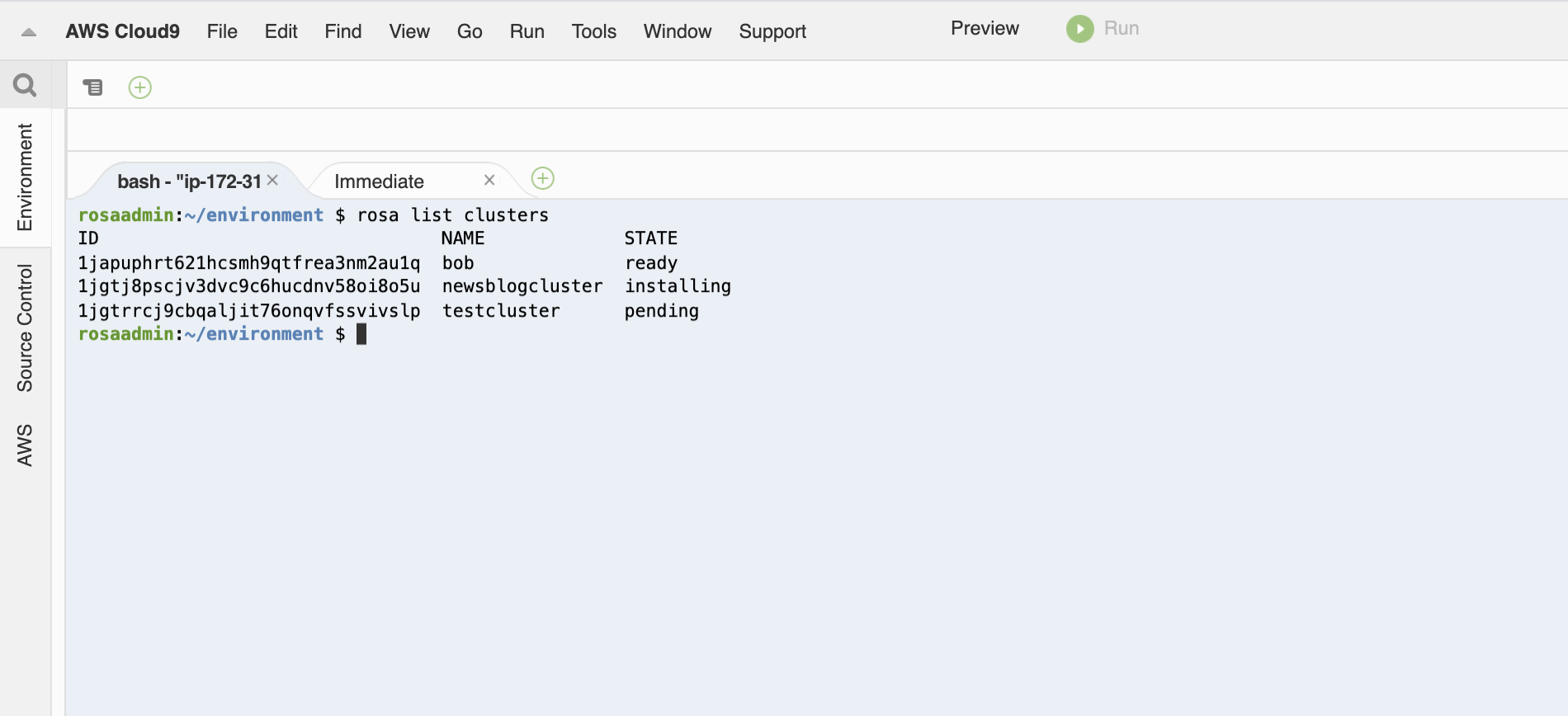The height and width of the screenshot is (716, 1568).
Task: Click the green Run play icon
Action: (1079, 29)
